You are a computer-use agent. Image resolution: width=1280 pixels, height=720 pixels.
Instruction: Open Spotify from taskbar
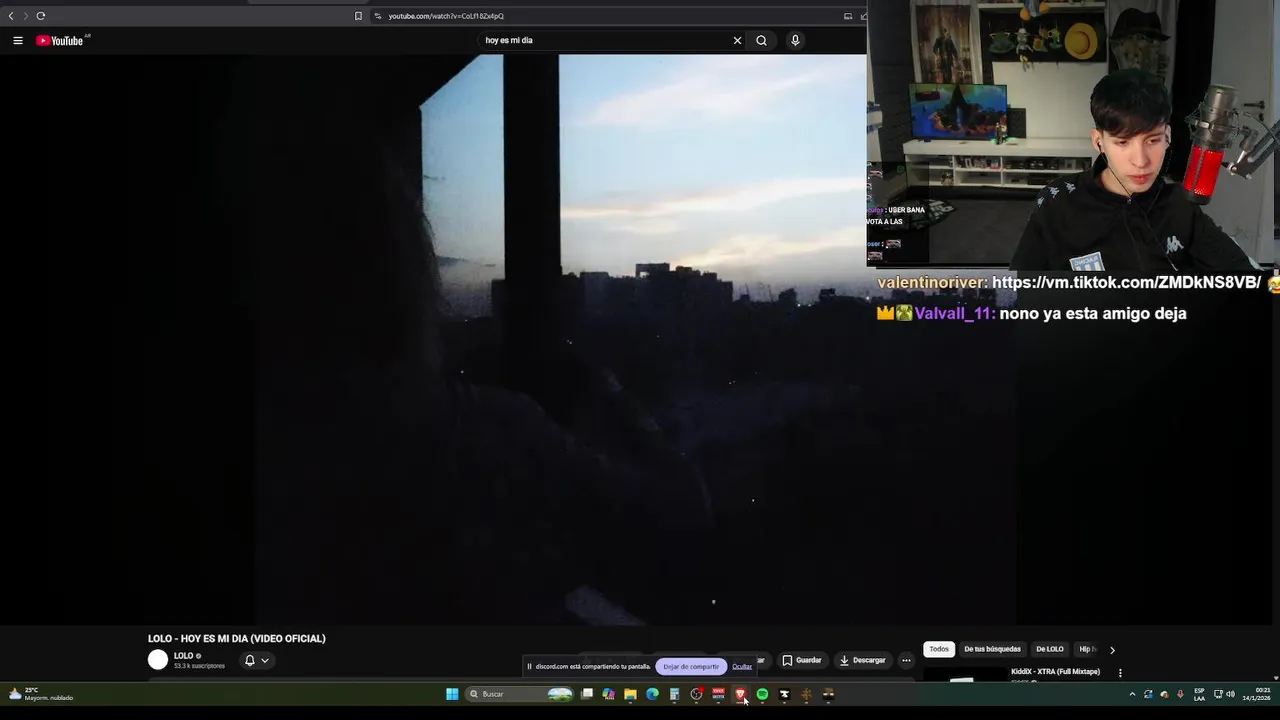[x=762, y=694]
